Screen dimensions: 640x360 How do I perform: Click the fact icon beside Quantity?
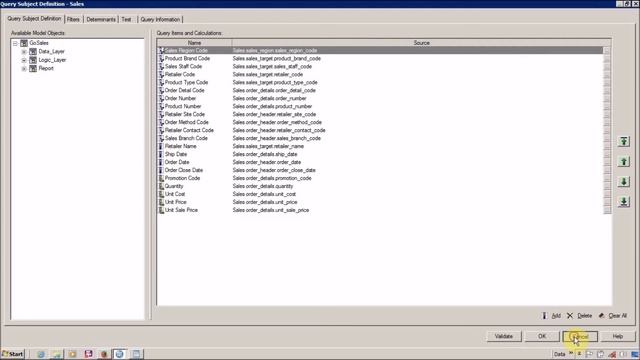coord(161,186)
